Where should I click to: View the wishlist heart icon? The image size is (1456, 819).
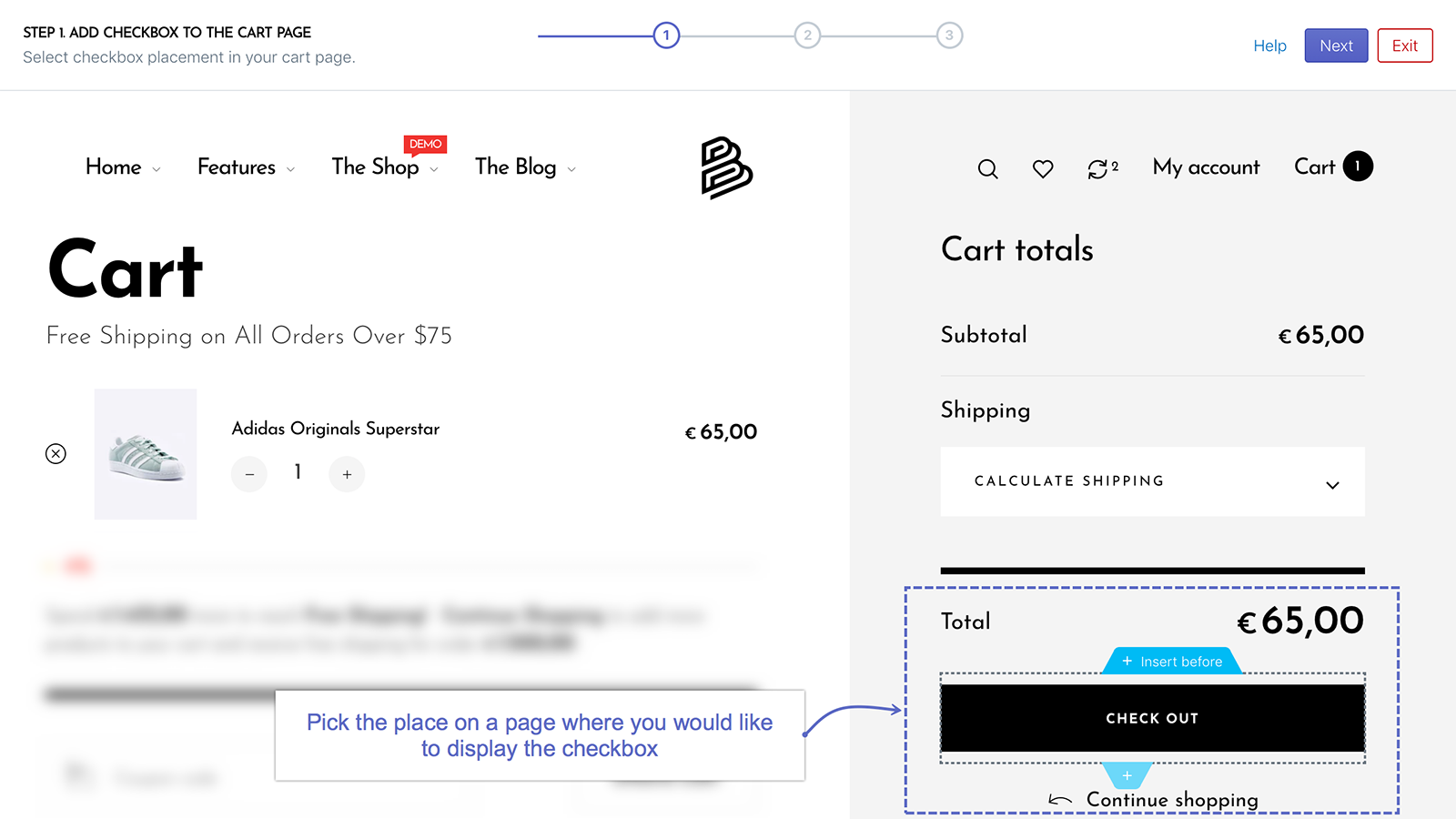[x=1043, y=168]
